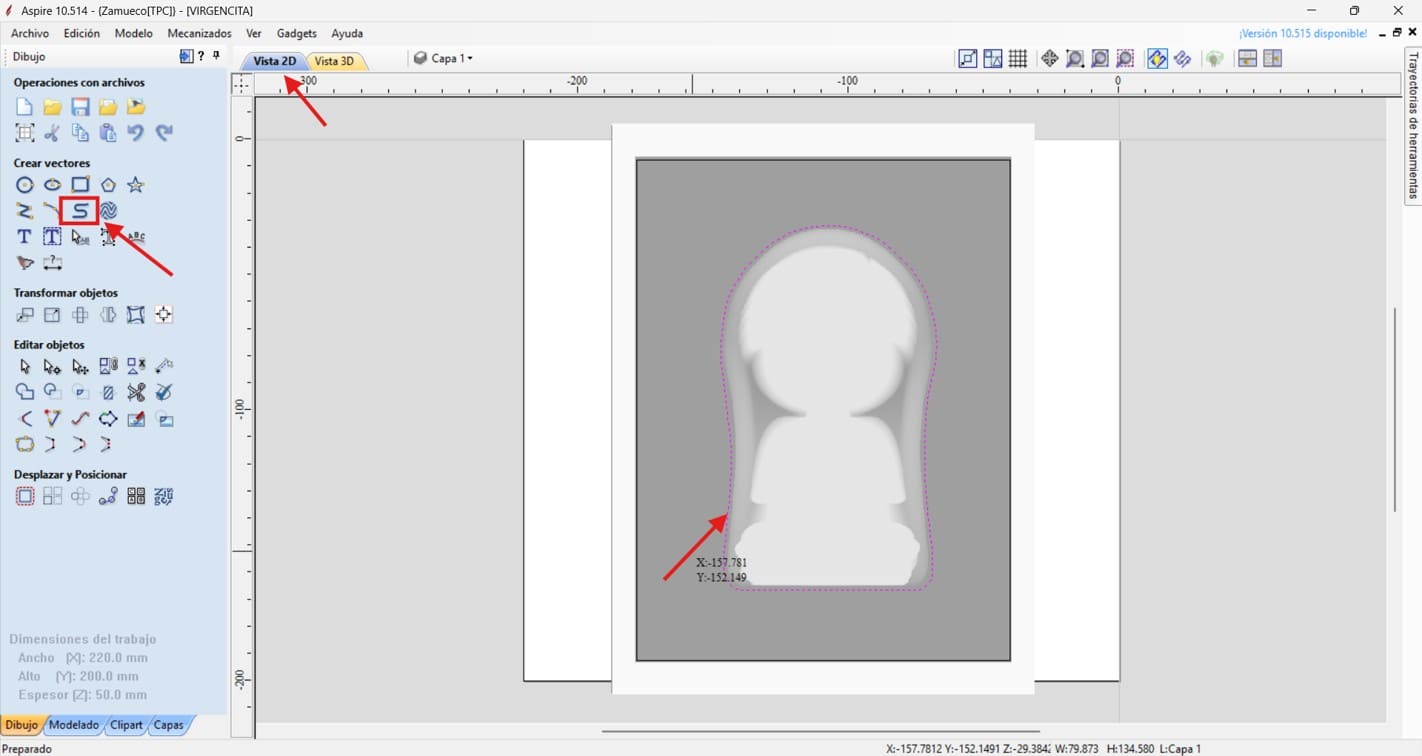Open the Move objects transform tool
The image size is (1422, 756).
click(24, 315)
